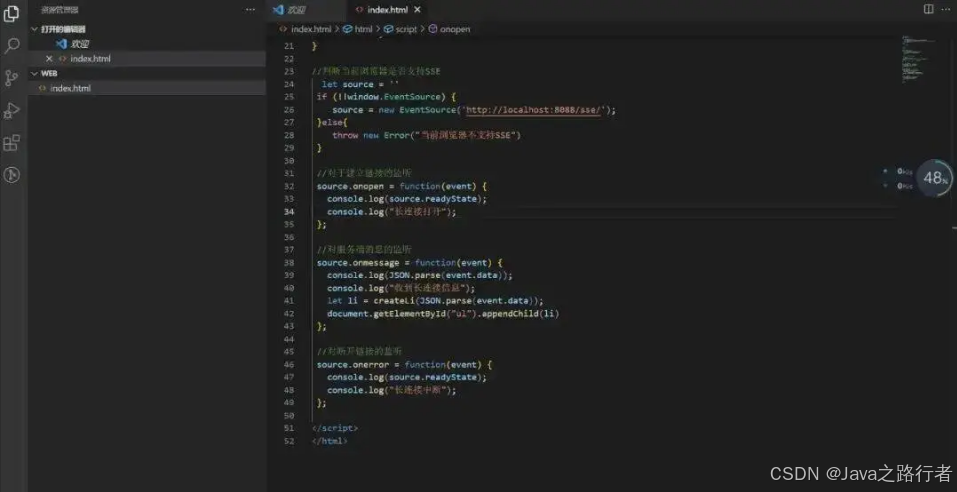The image size is (957, 492).
Task: Click the localhost:8088/sse URL in code
Action: 534,110
